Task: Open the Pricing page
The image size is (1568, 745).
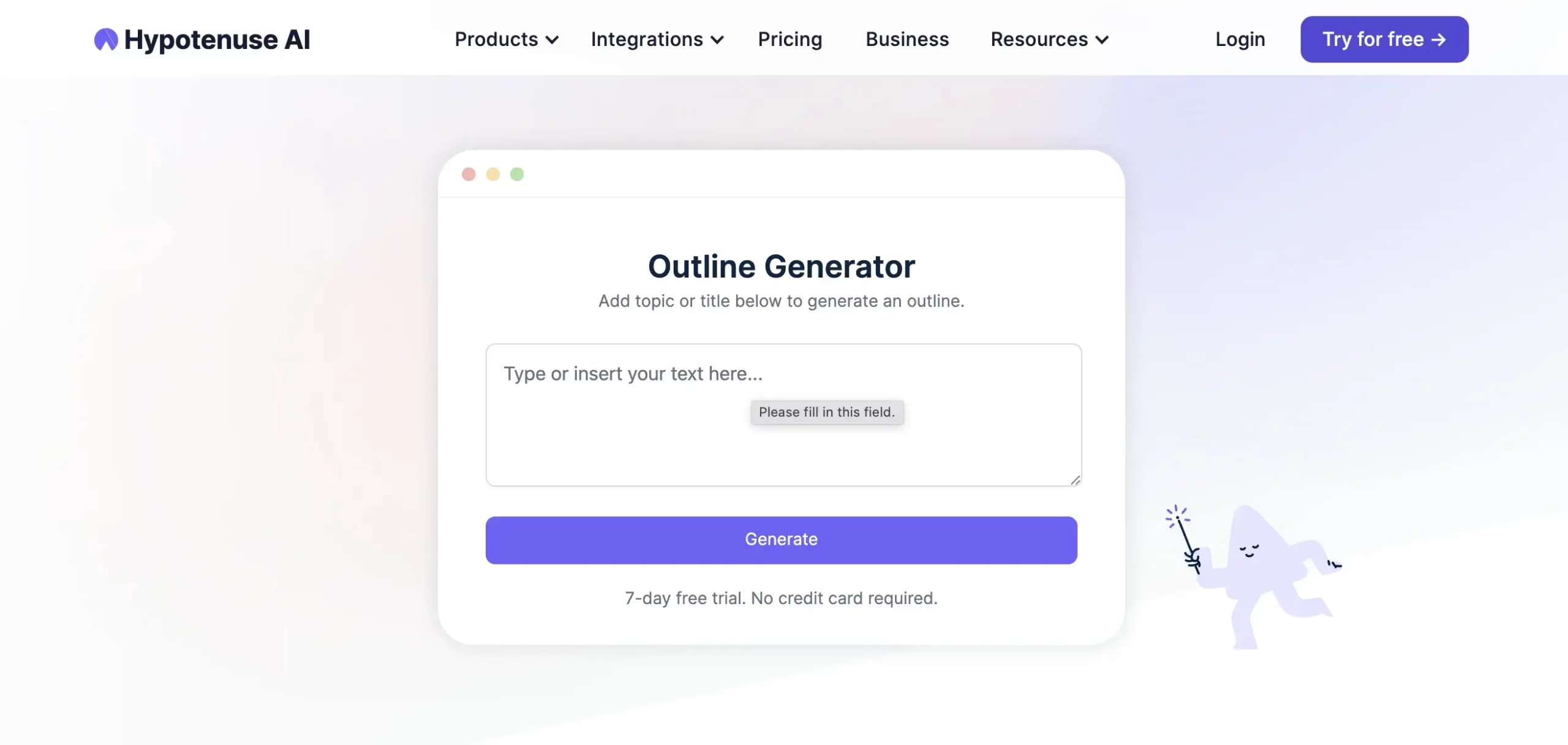Action: [x=790, y=39]
